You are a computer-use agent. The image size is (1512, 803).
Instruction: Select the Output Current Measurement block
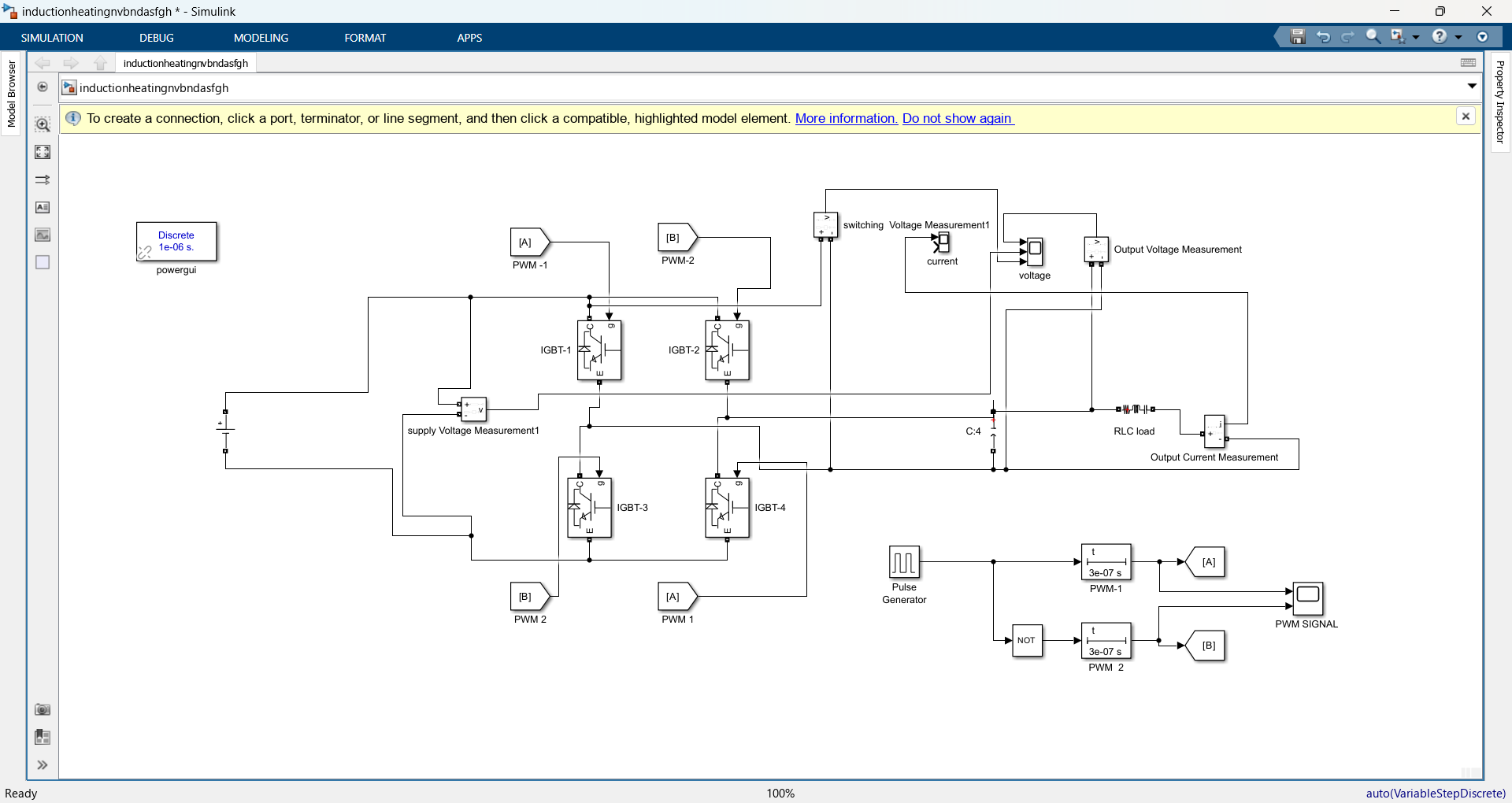coord(1215,431)
